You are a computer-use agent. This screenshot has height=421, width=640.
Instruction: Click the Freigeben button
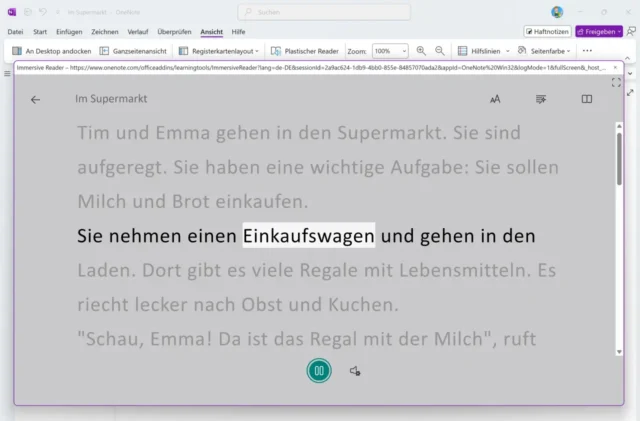[x=597, y=32]
